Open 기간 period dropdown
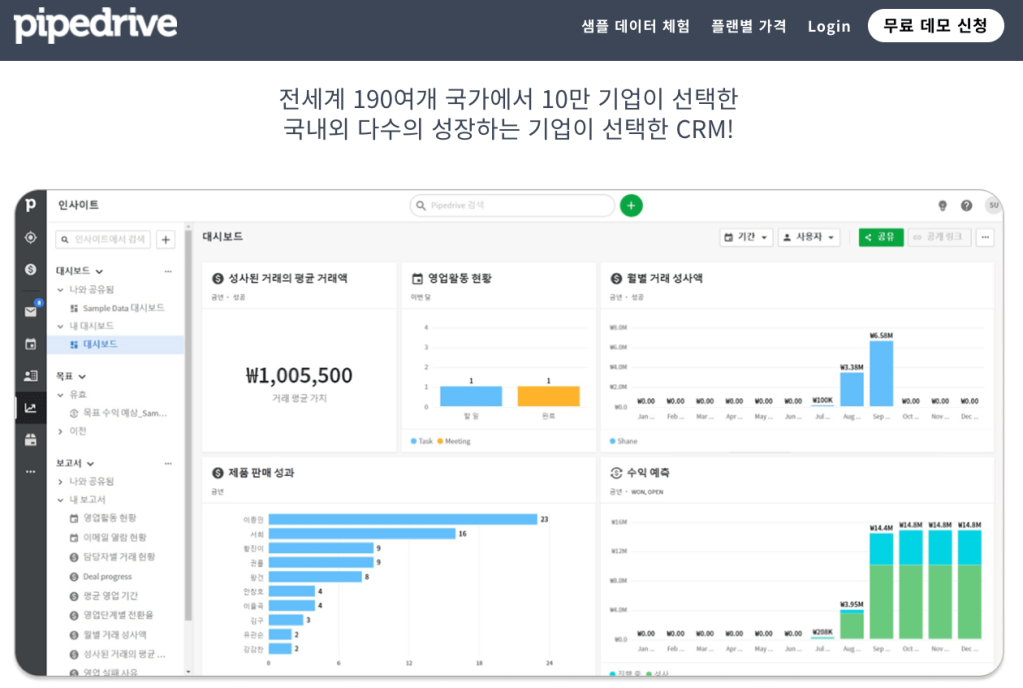 (x=746, y=237)
